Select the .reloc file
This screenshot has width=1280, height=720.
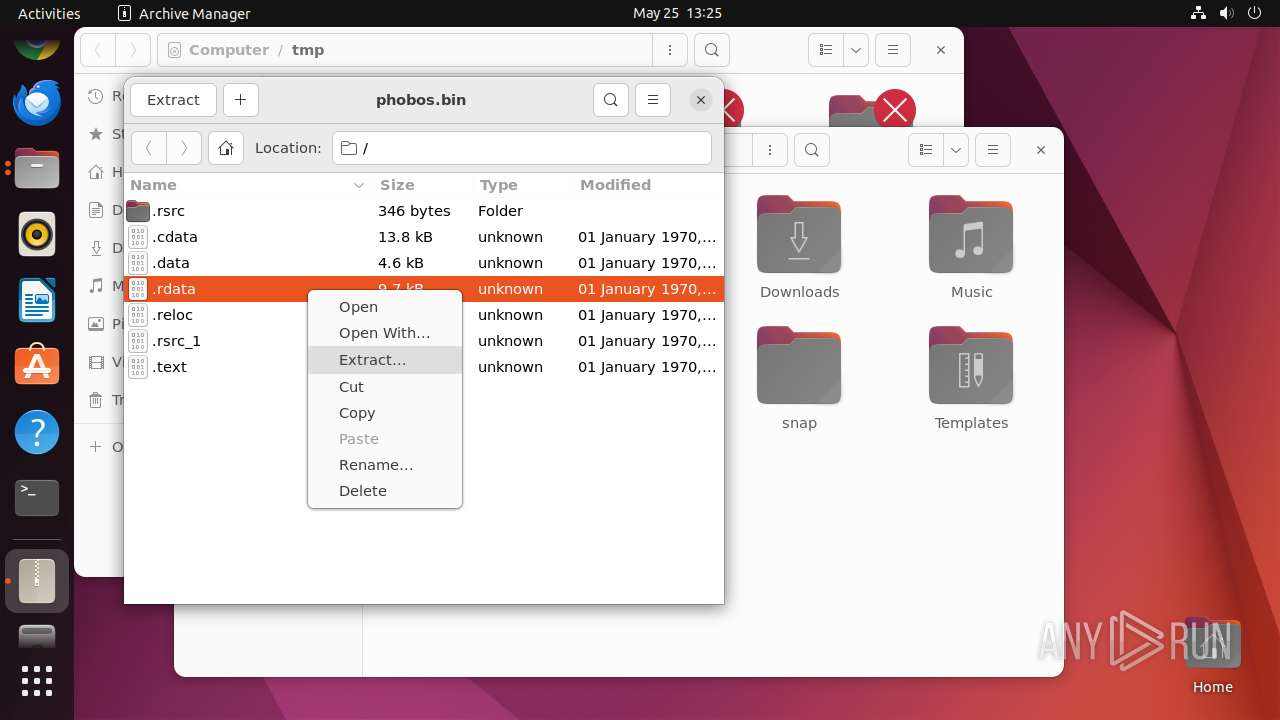pos(216,315)
